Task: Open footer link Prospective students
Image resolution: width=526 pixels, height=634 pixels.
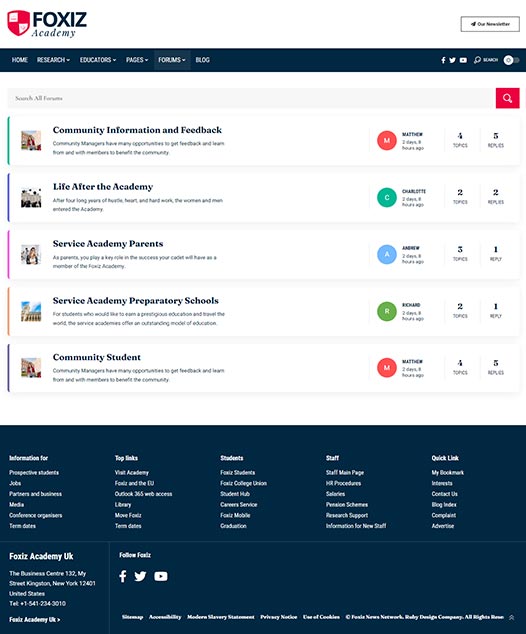Action: pos(34,473)
